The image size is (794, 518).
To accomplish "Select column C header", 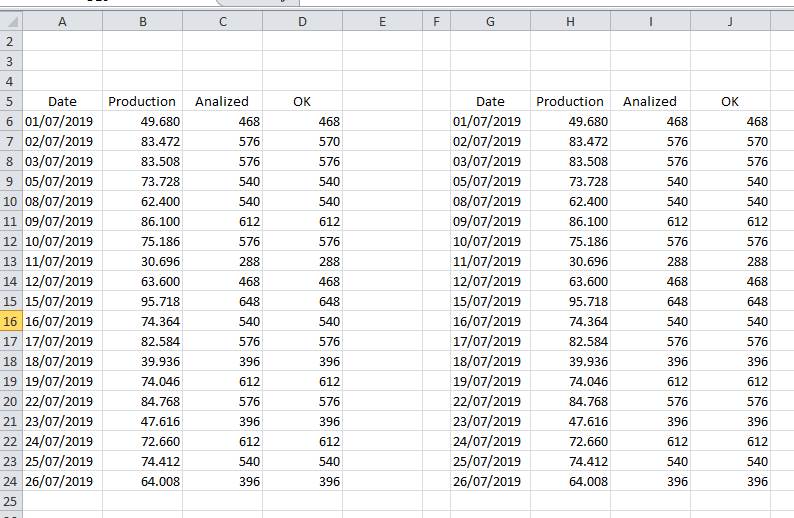I will (x=222, y=21).
